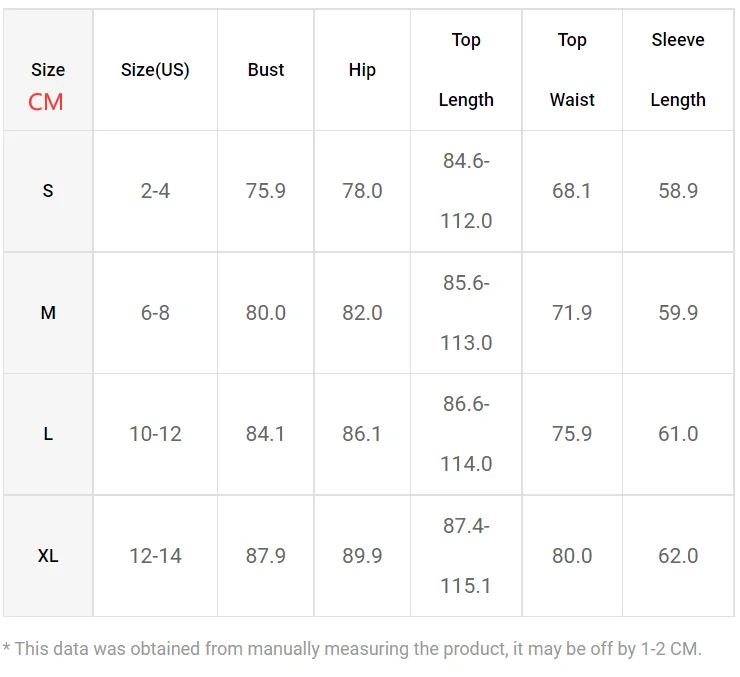The width and height of the screenshot is (740, 677).
Task: Select the Size(US) column header
Action: click(x=155, y=70)
